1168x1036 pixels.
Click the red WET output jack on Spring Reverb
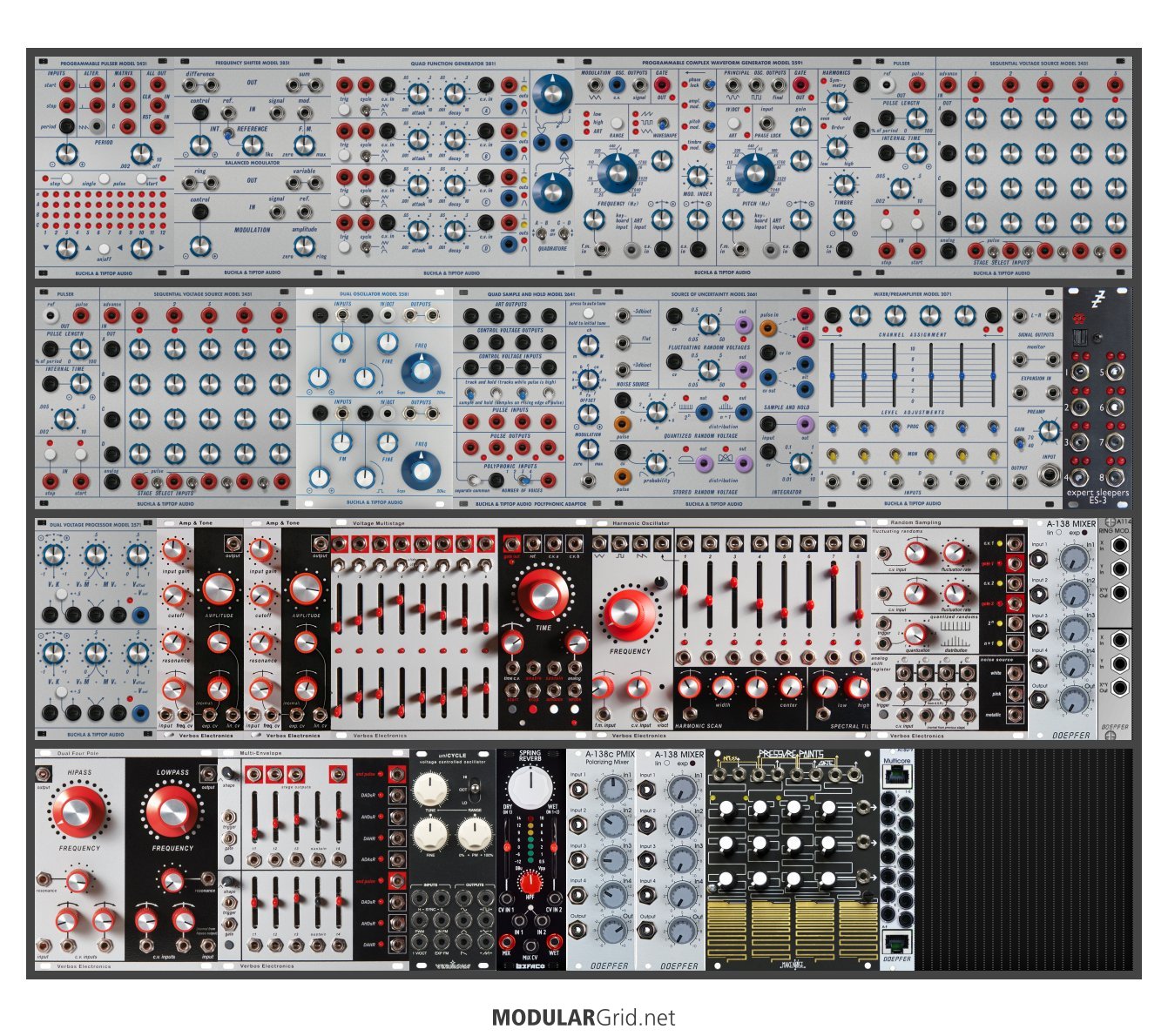554,941
